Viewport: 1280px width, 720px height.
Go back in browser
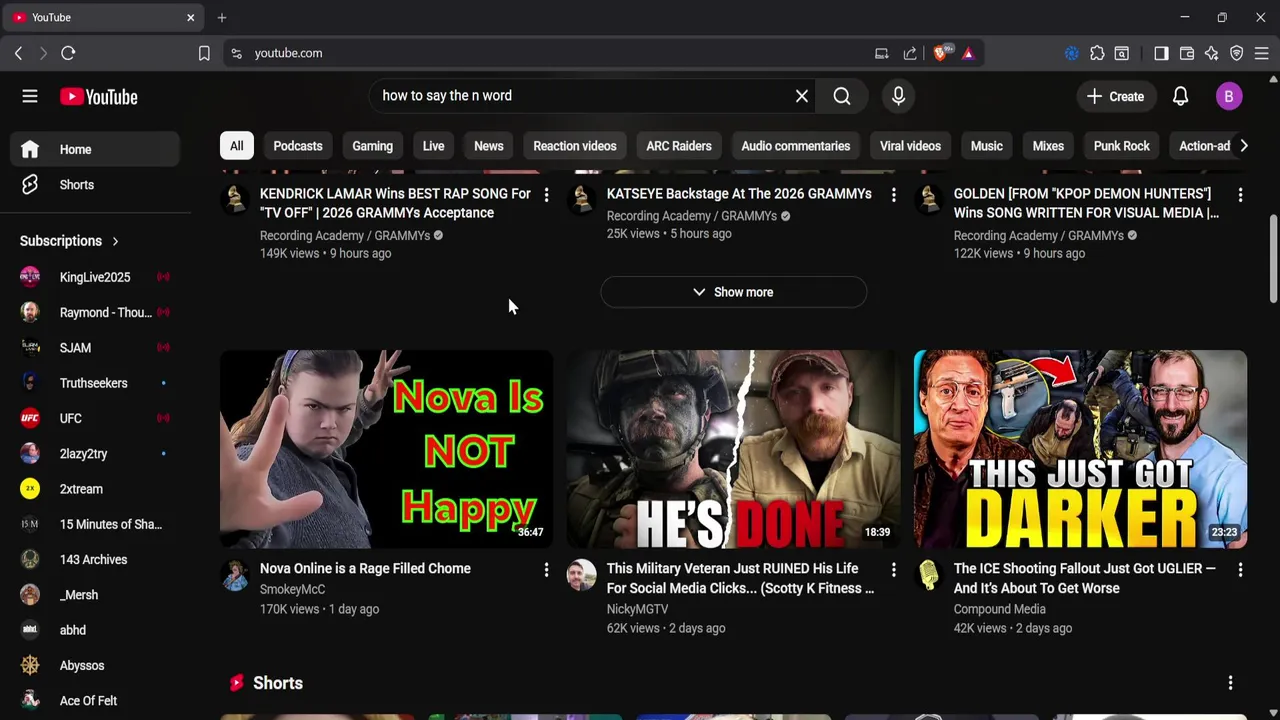click(18, 53)
